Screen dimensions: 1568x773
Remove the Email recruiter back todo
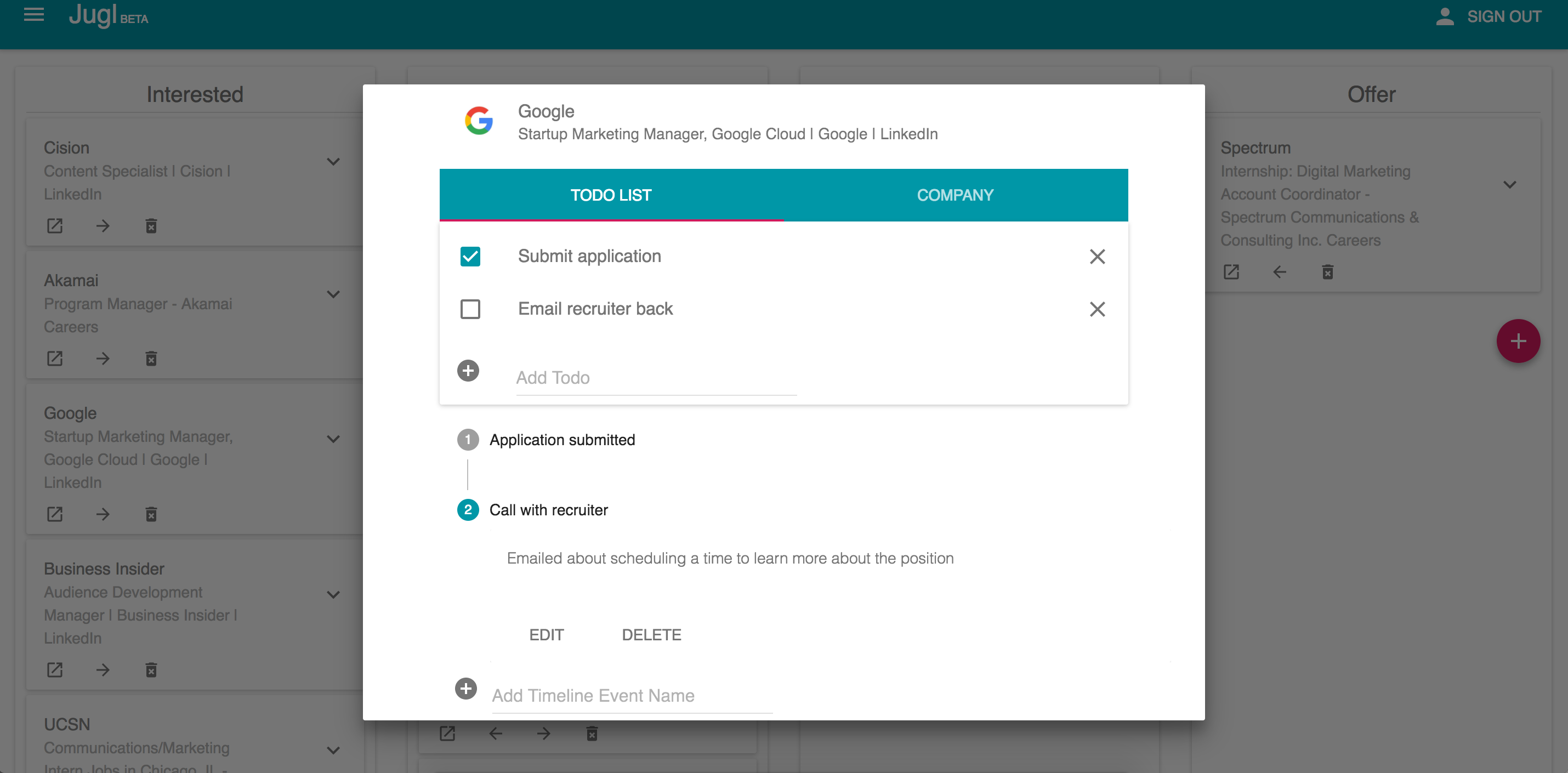[1097, 309]
